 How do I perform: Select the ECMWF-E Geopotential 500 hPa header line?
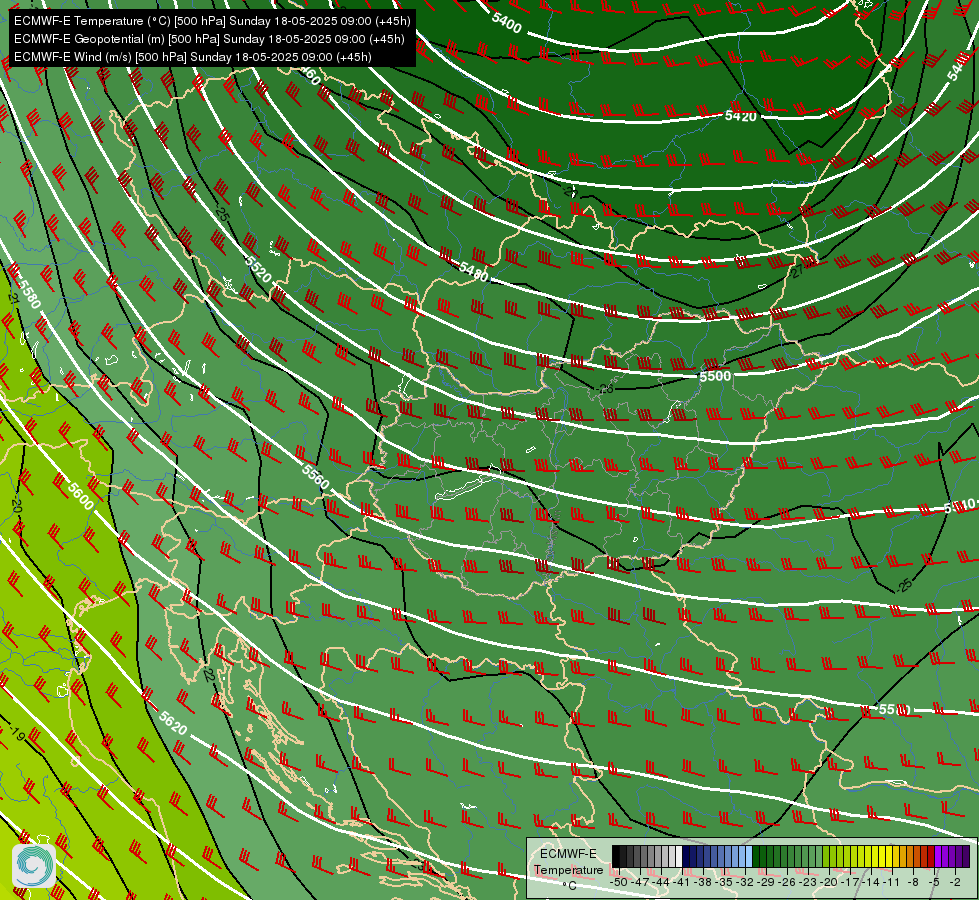(209, 39)
